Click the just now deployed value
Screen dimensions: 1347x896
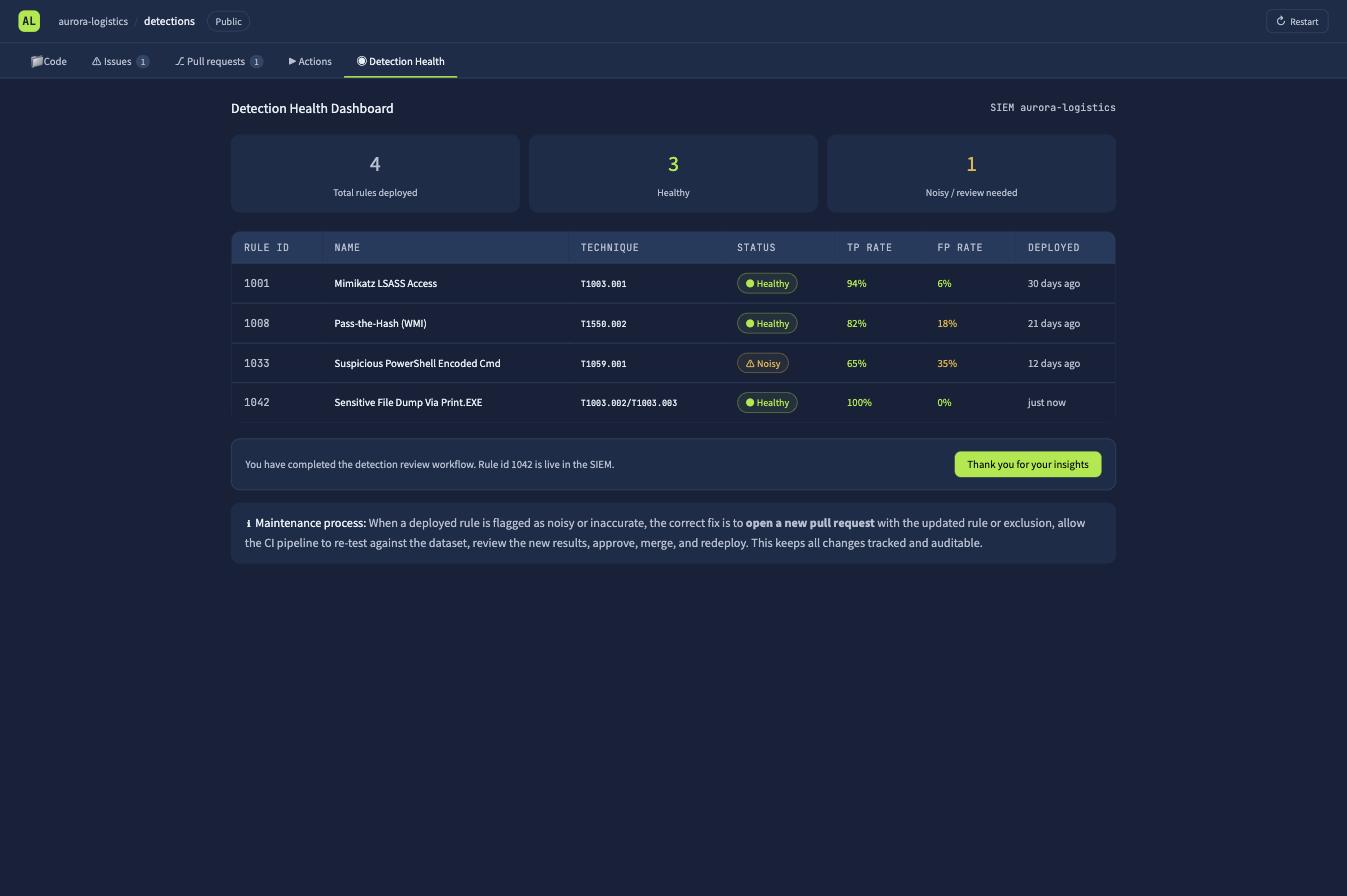1047,403
